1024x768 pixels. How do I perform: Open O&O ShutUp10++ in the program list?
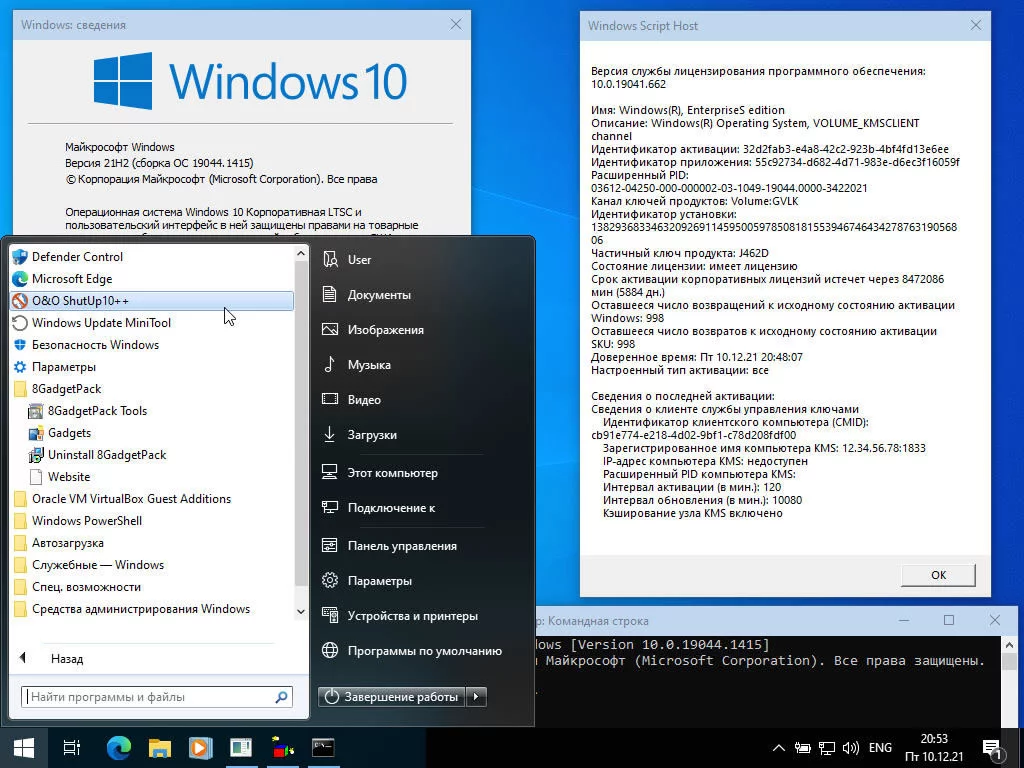click(80, 301)
